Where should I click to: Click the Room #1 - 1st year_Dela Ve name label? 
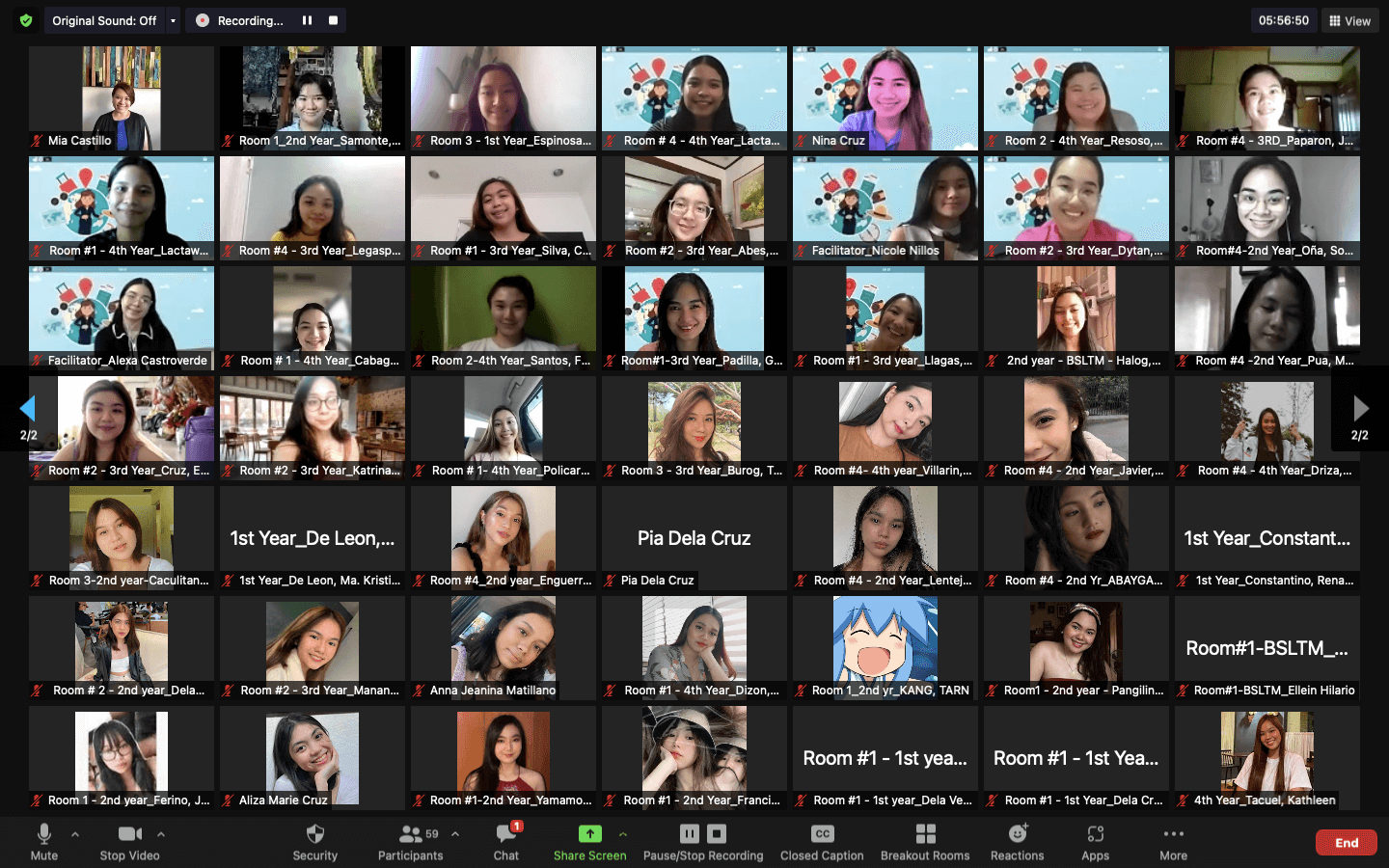tap(892, 800)
